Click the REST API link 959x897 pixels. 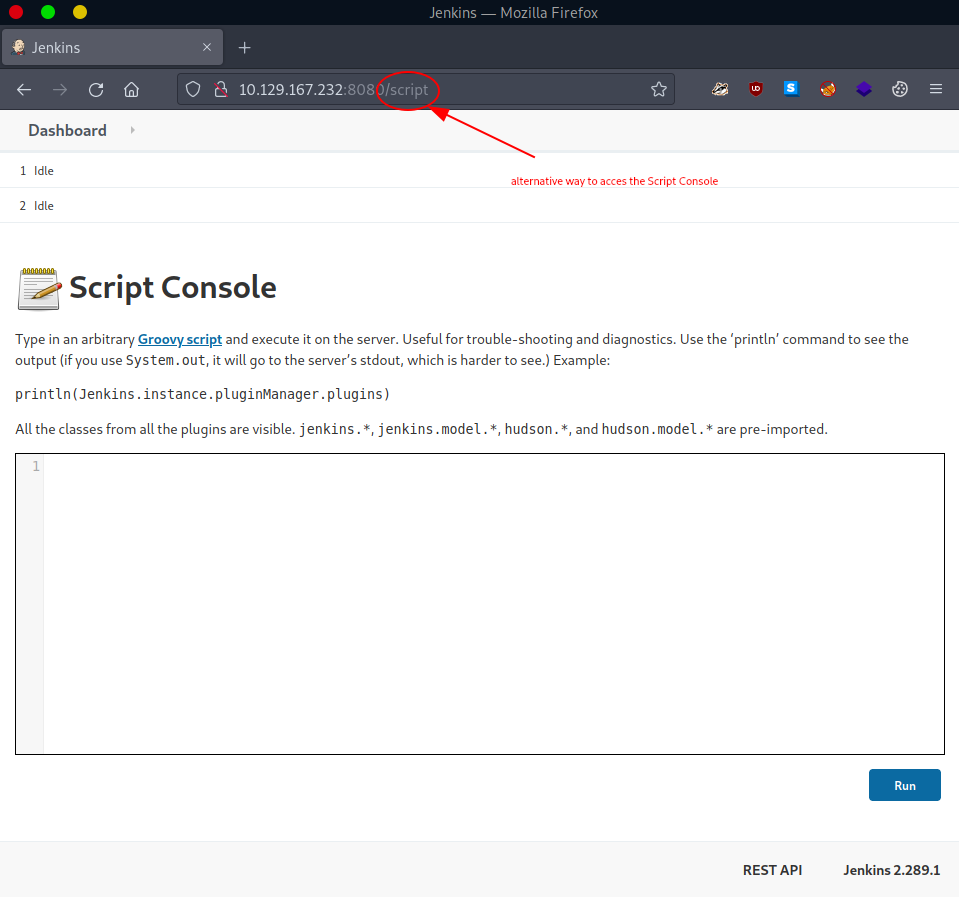click(x=772, y=870)
